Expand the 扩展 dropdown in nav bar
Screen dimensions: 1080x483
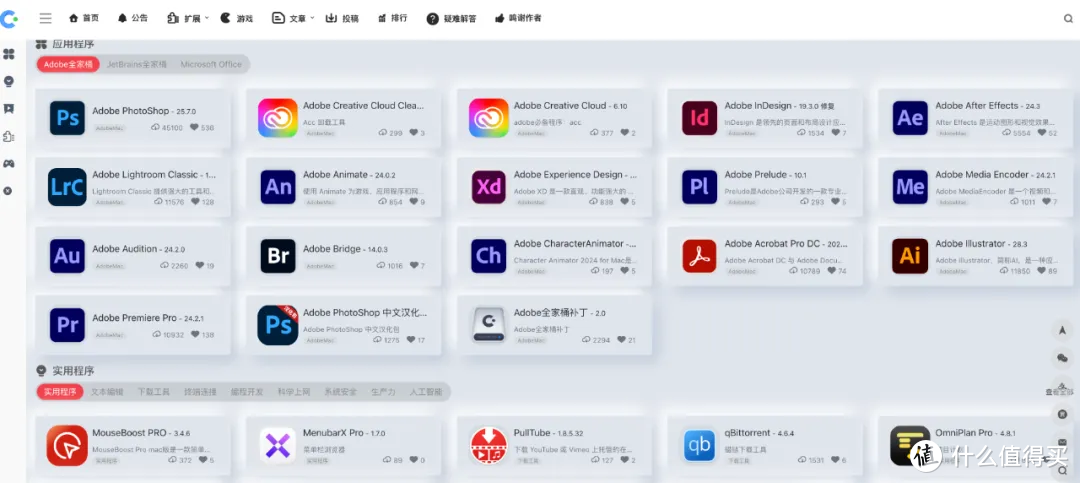click(188, 19)
